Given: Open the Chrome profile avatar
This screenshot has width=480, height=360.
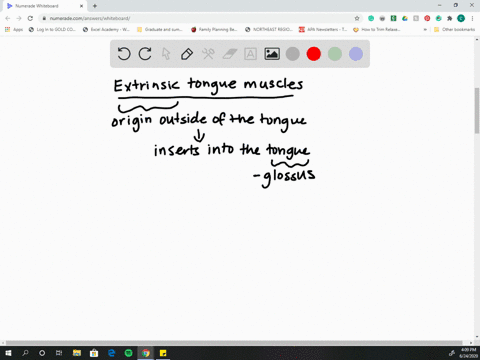Looking at the screenshot, I should [461, 18].
